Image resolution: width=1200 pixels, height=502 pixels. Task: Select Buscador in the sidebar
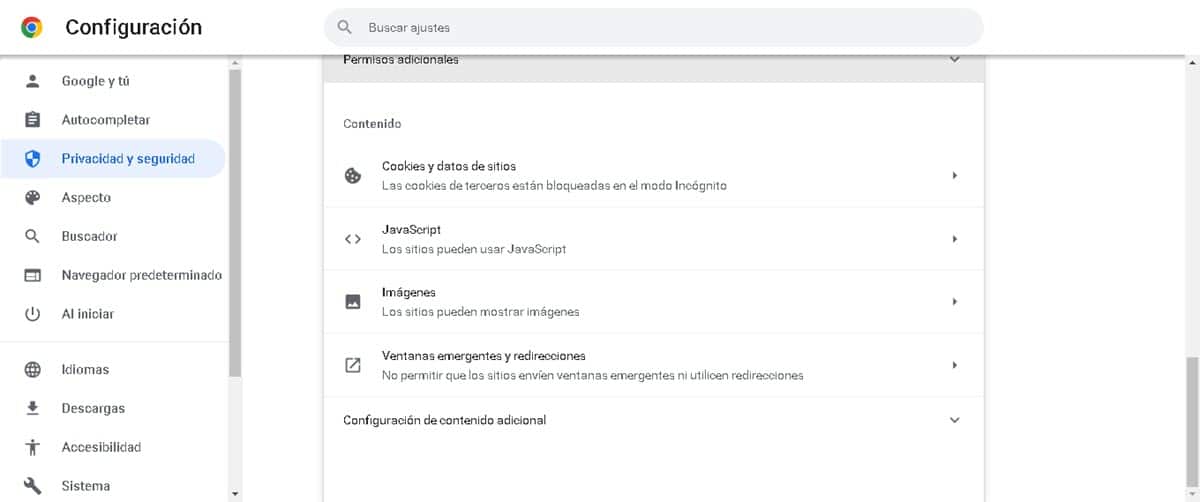tap(89, 237)
